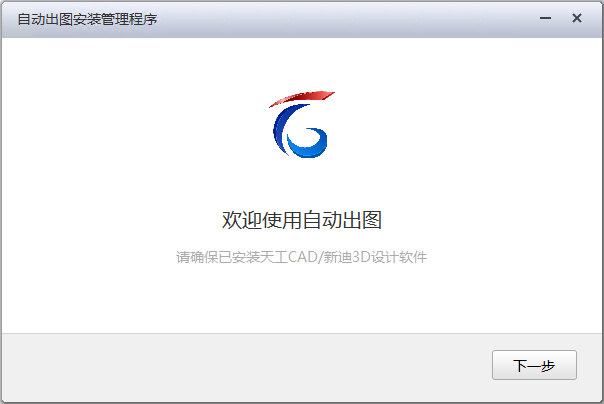Click the 请确保已安装天工CAD subtitle text
Image resolution: width=604 pixels, height=404 pixels.
coord(302,257)
